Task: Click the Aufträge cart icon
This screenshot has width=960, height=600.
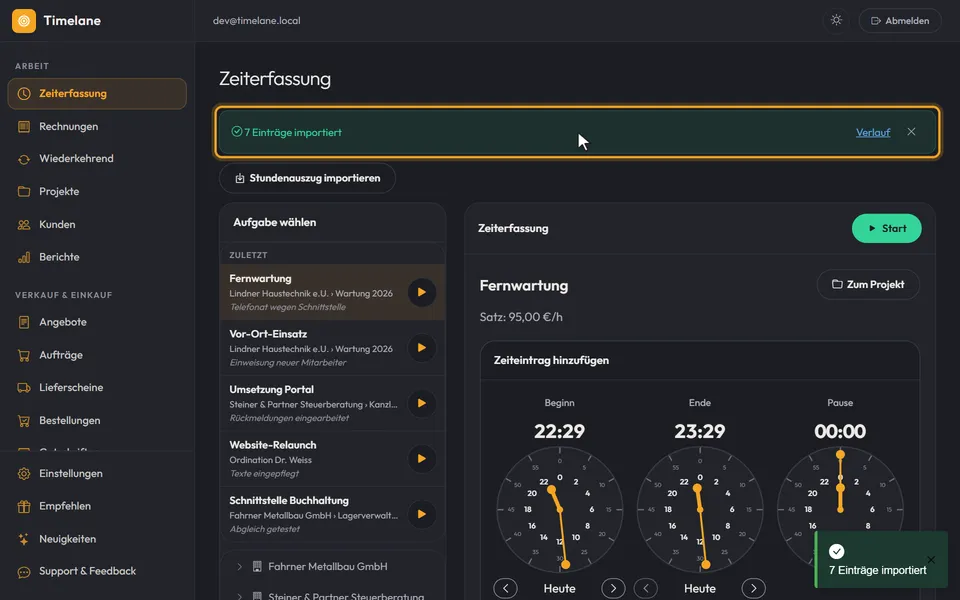Action: click(x=24, y=355)
